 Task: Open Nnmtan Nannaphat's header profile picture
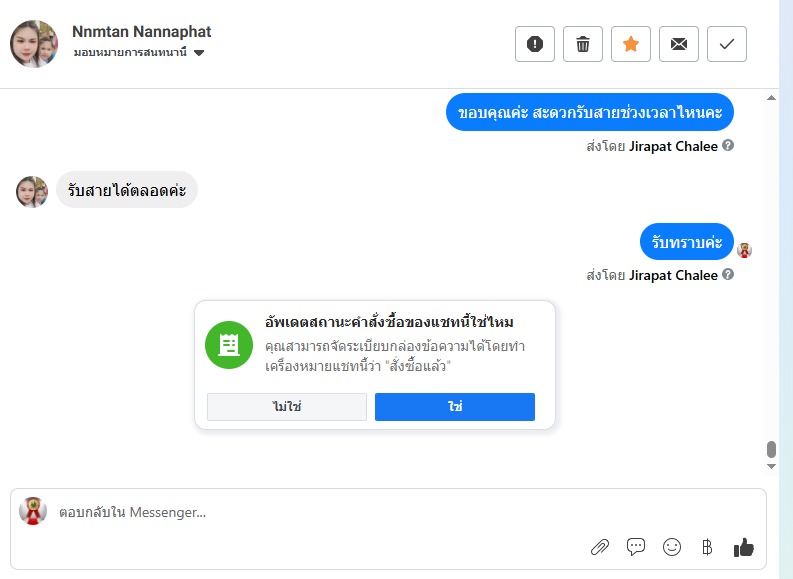(x=33, y=44)
